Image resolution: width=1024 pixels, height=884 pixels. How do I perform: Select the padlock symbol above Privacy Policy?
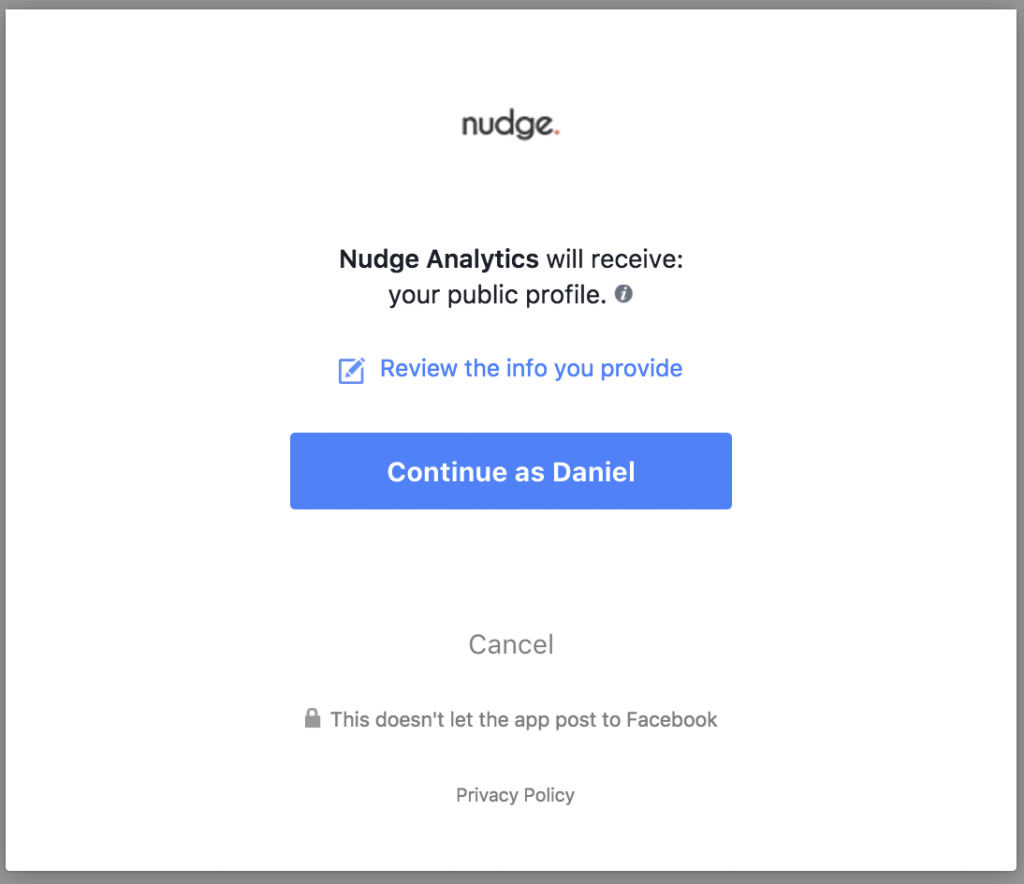(x=311, y=718)
